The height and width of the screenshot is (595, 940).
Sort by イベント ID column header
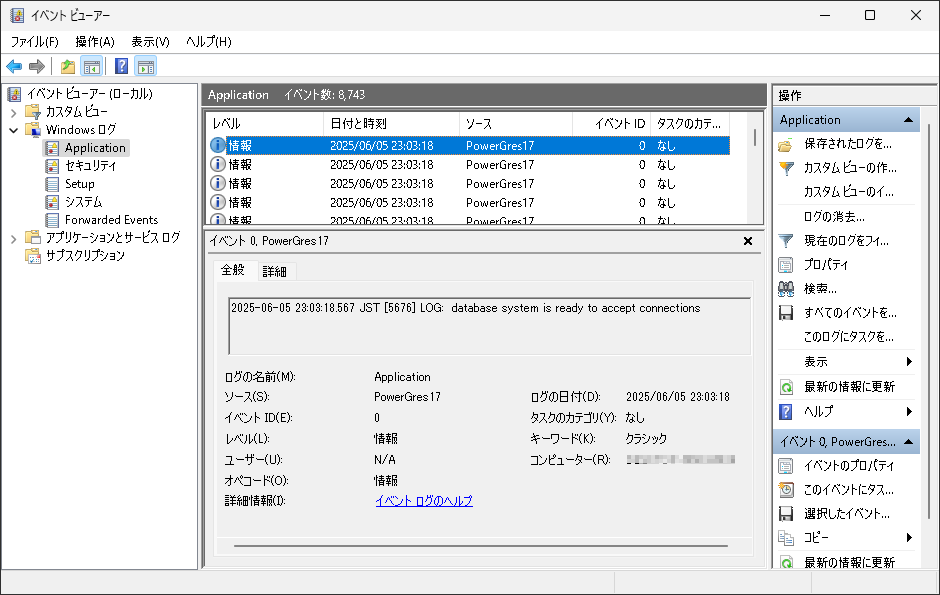(x=611, y=123)
